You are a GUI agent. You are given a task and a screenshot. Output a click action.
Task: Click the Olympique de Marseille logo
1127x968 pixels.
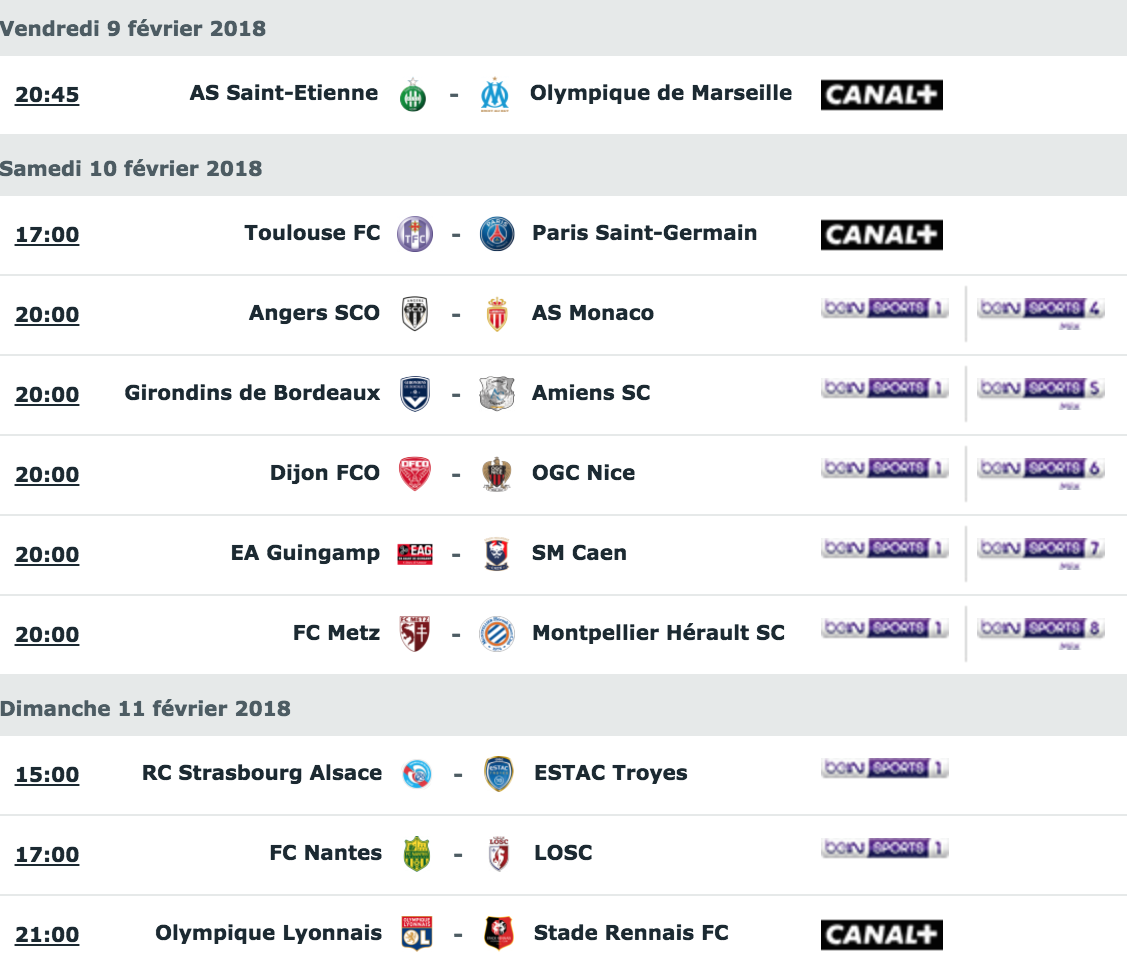tap(495, 95)
